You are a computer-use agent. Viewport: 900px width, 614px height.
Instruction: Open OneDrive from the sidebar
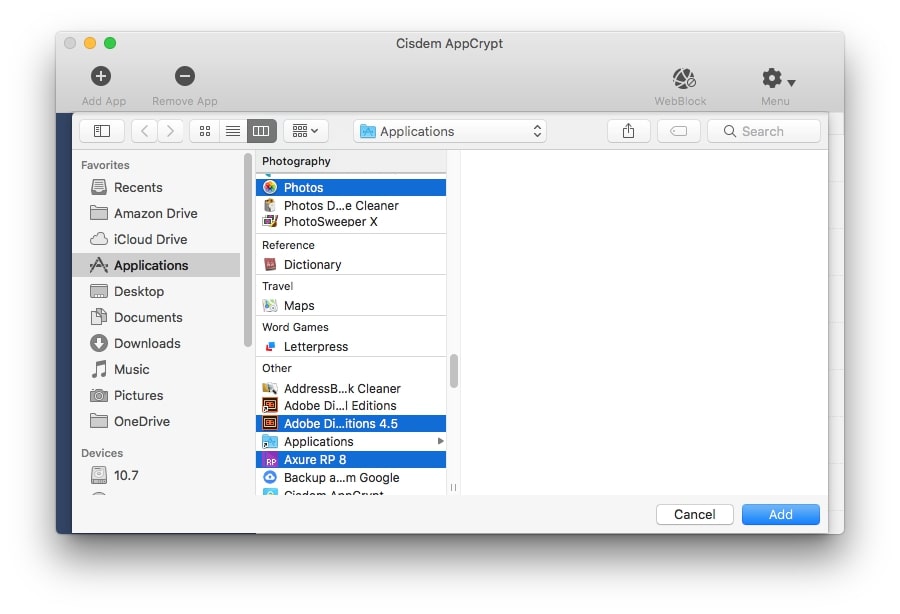pos(157,421)
